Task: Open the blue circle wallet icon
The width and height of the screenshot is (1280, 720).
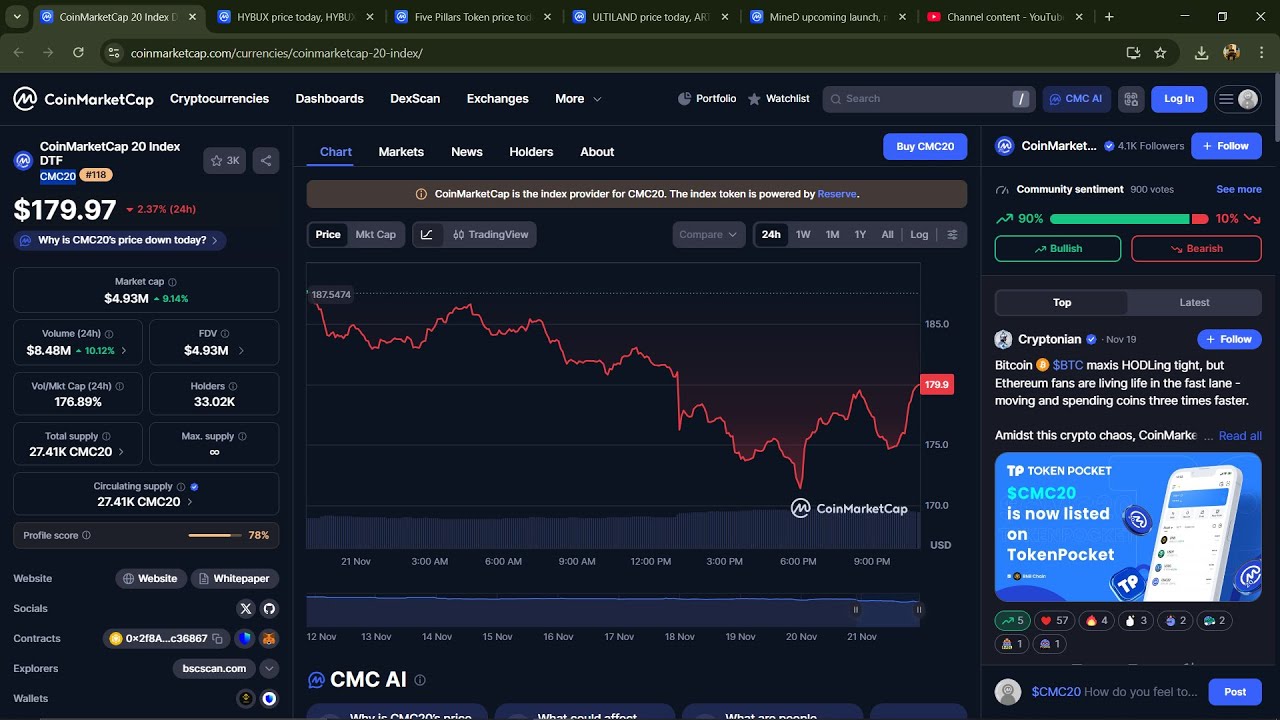Action: coord(269,698)
